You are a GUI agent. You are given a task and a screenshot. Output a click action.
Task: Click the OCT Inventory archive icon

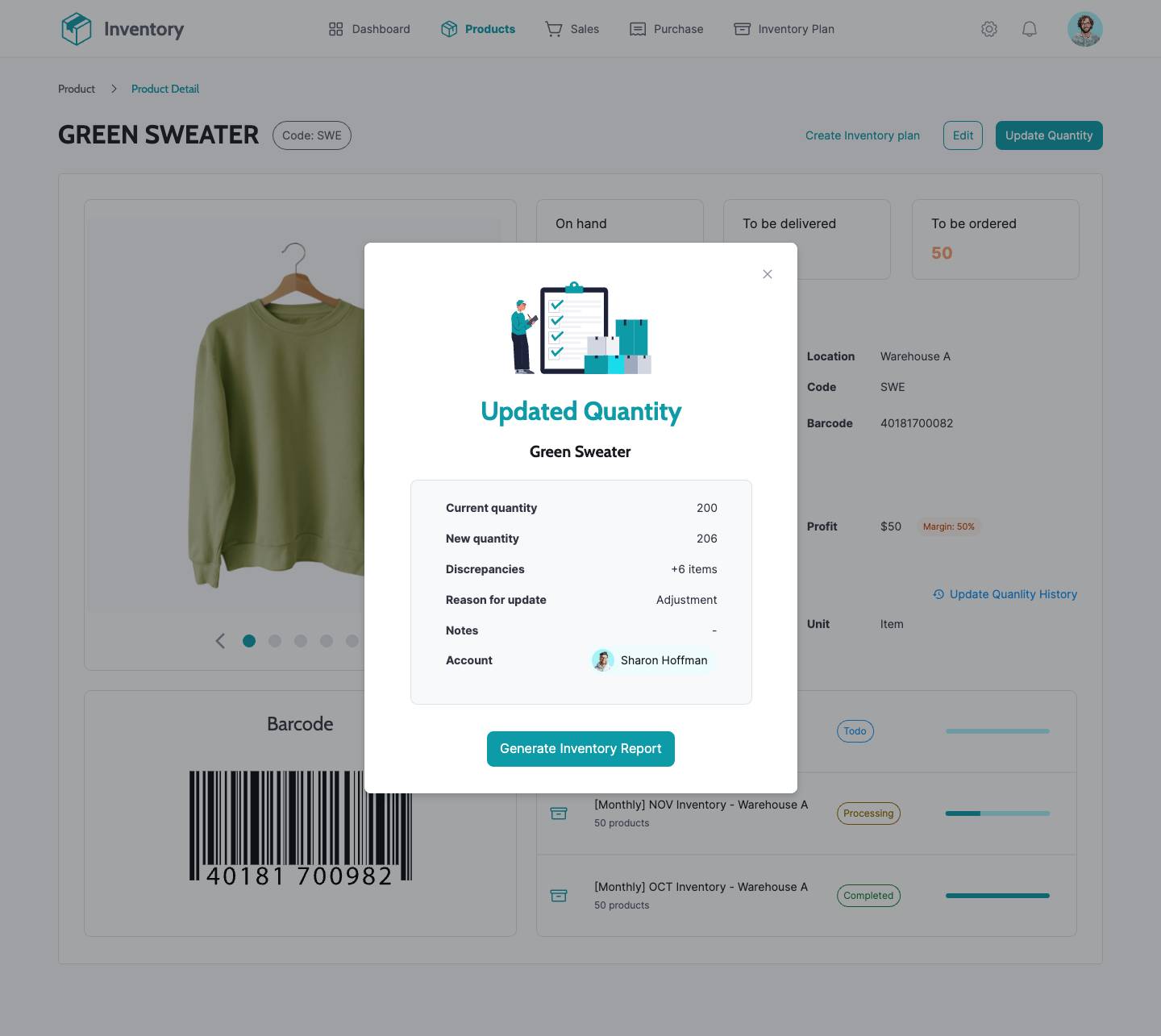point(559,896)
